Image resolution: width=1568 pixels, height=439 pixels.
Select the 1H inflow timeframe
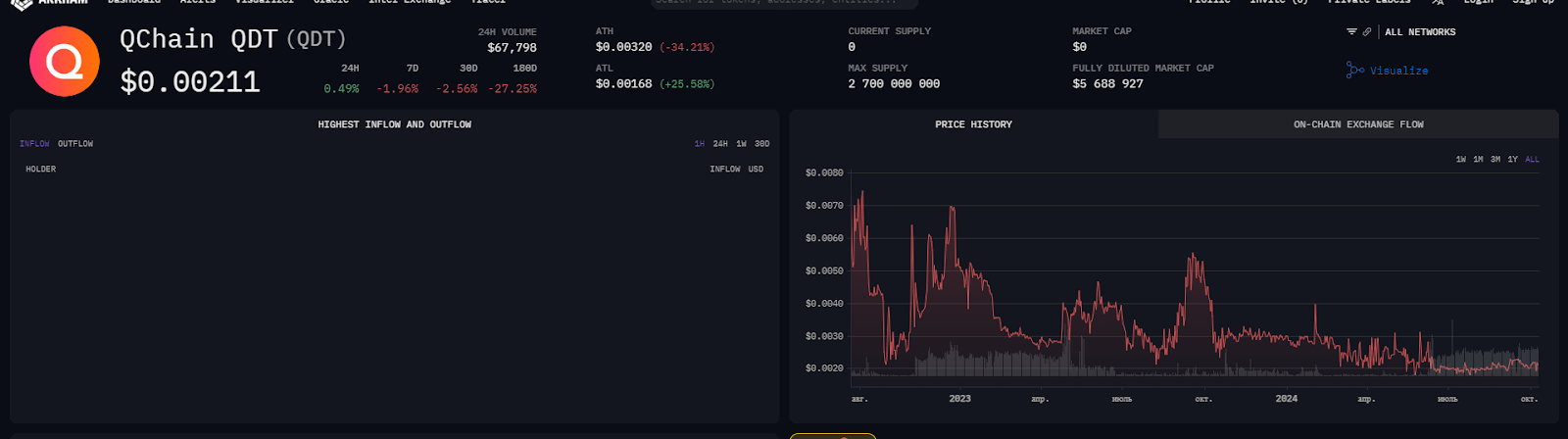point(700,144)
